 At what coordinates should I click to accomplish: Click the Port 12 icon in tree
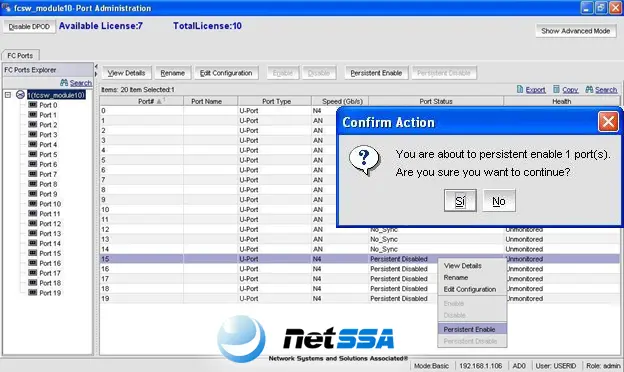coord(33,223)
